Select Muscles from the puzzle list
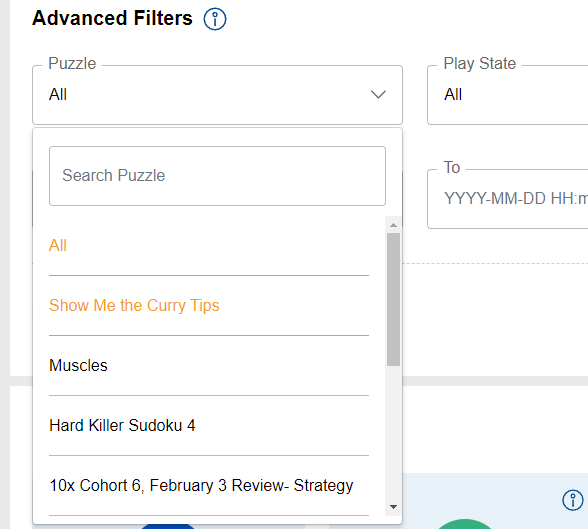588x529 pixels. tap(209, 366)
